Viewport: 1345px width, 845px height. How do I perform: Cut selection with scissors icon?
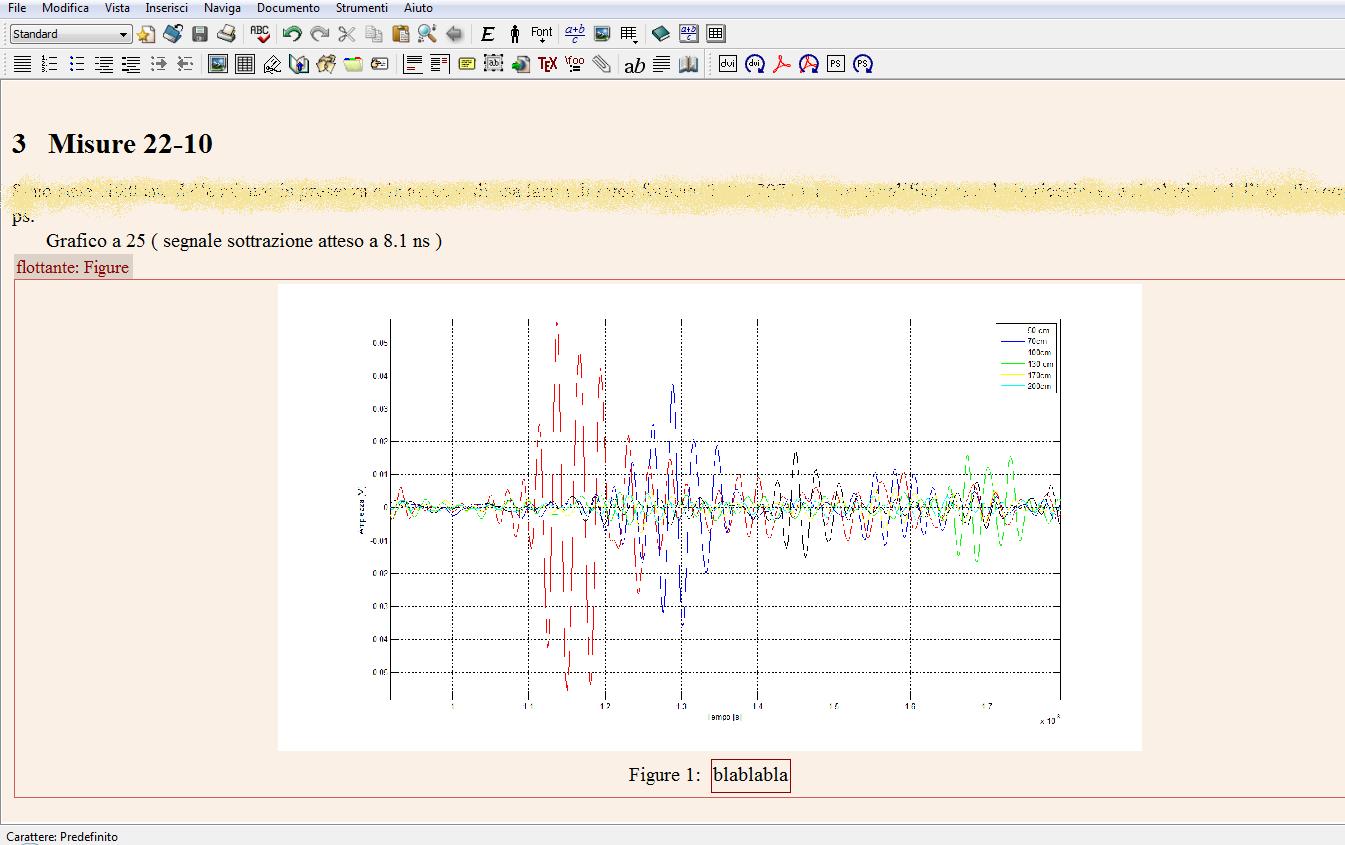(x=347, y=34)
